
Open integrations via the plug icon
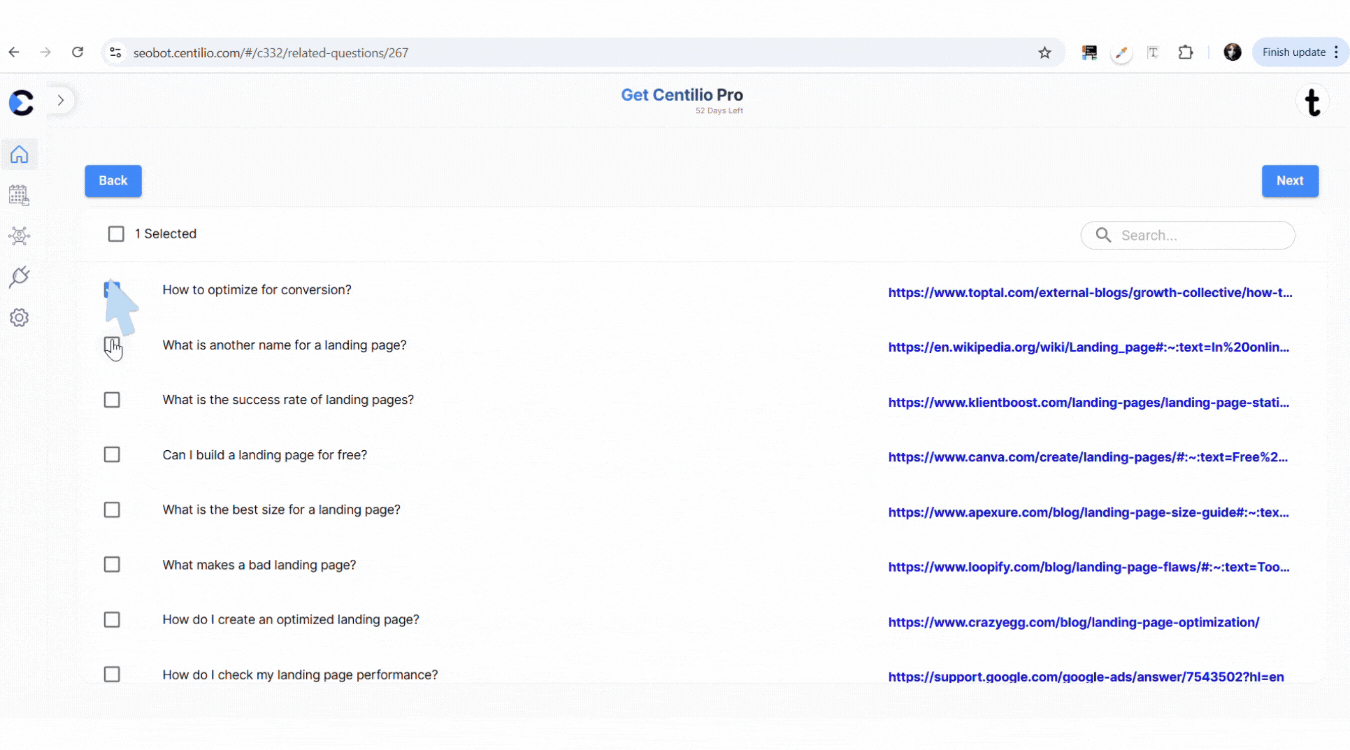(x=19, y=277)
